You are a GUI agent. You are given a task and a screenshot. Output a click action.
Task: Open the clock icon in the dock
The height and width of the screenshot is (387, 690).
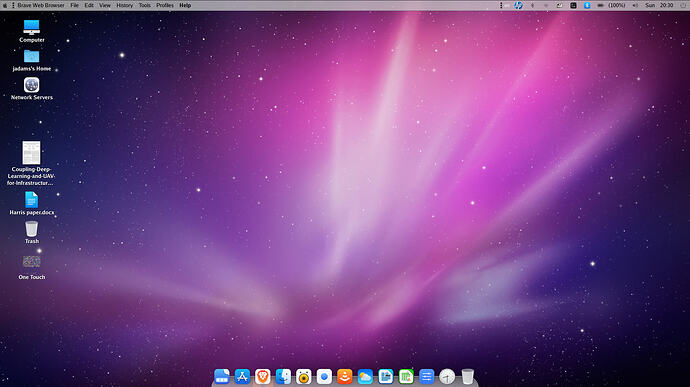447,376
